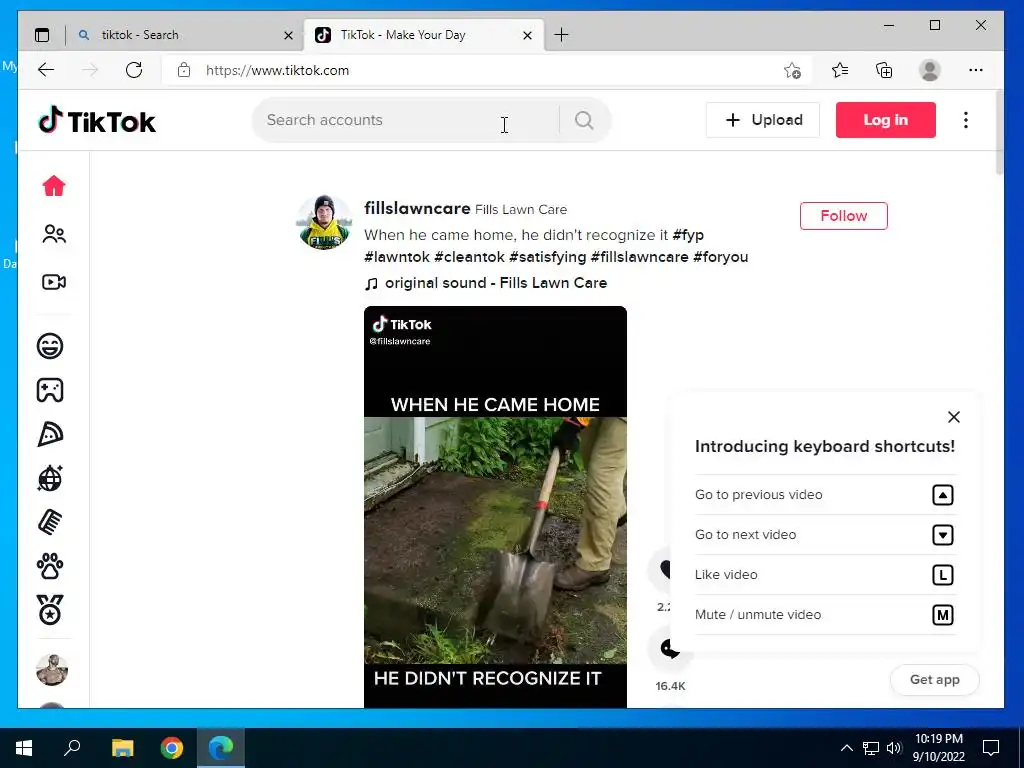This screenshot has height=768, width=1024.
Task: Close the TikTok - Make Your Day tab
Action: point(528,35)
